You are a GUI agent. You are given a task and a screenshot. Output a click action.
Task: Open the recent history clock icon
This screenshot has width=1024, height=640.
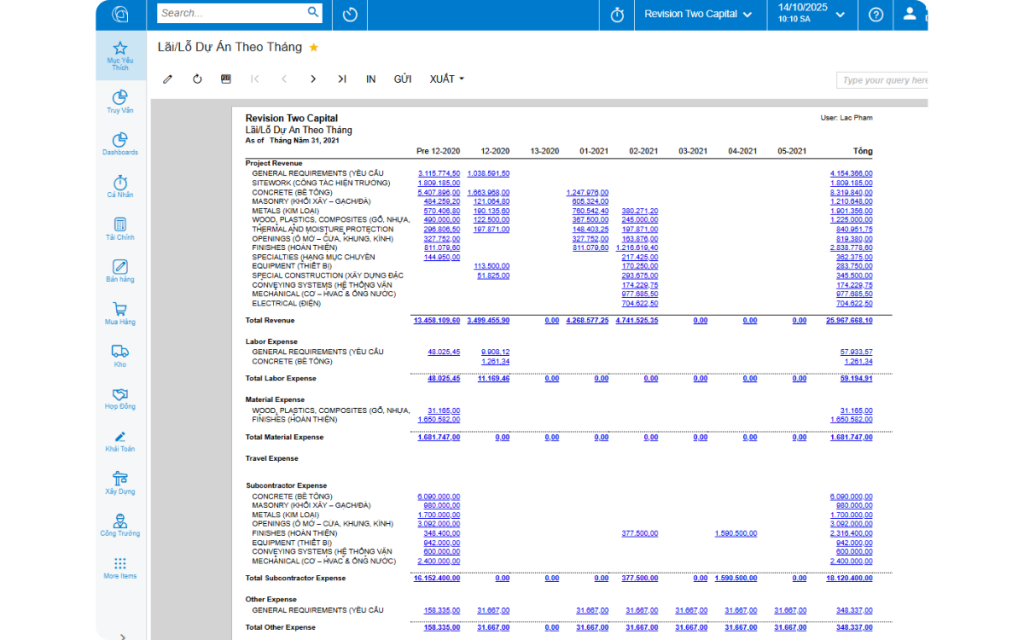tap(350, 14)
